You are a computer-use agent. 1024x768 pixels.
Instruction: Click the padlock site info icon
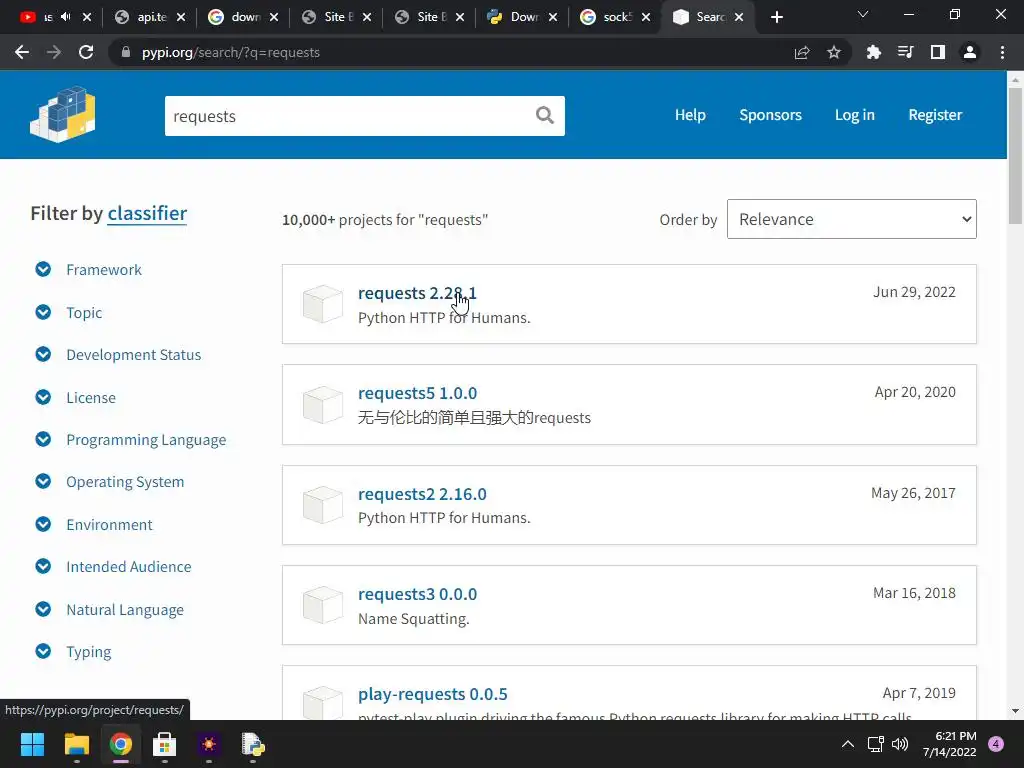coord(126,52)
